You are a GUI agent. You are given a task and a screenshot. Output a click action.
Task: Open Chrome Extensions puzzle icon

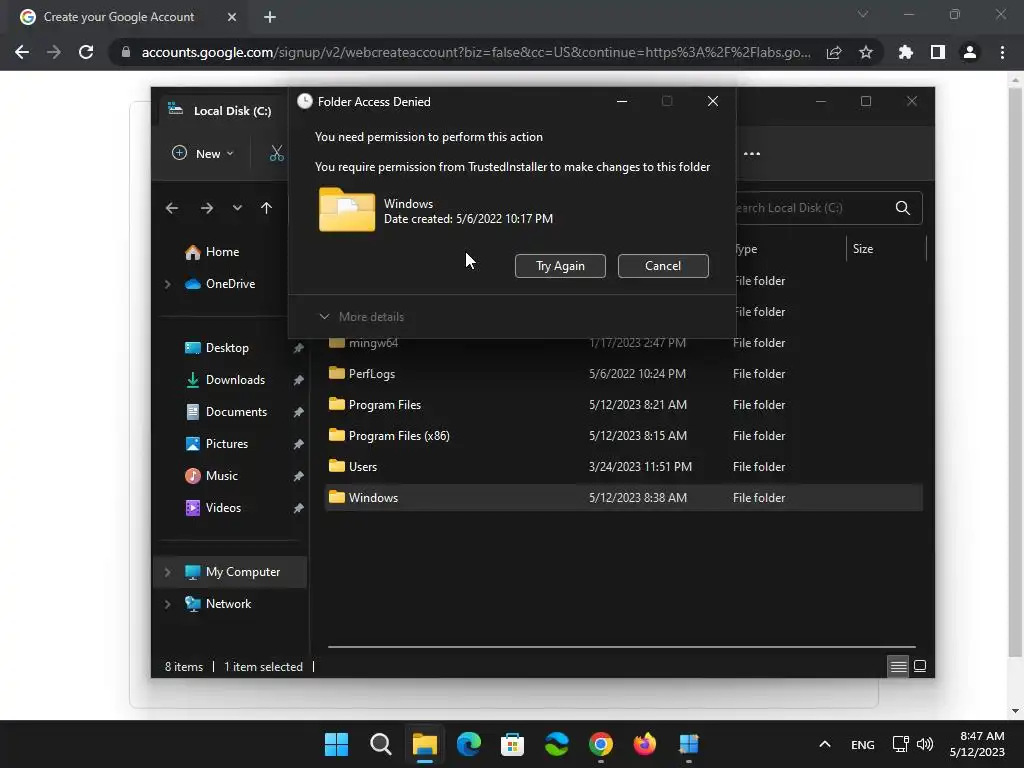(906, 52)
